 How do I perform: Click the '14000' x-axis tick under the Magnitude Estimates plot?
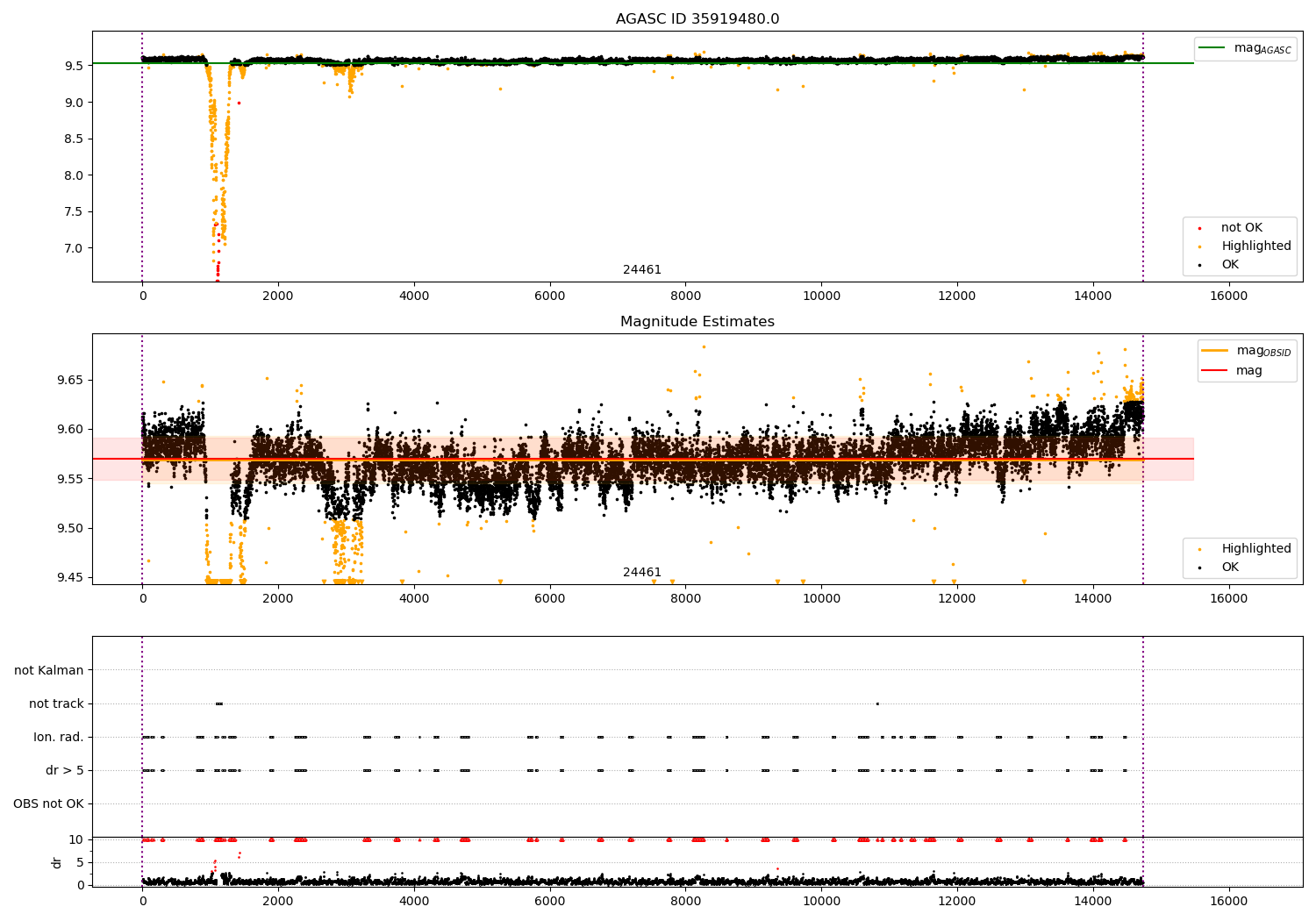click(x=1092, y=599)
